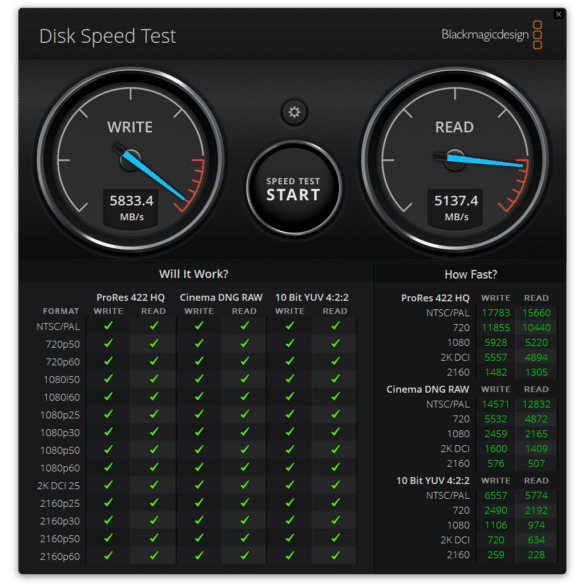The image size is (585, 585).
Task: Click 10 Bit YUV read checkmark for 2160p30
Action: (x=335, y=520)
